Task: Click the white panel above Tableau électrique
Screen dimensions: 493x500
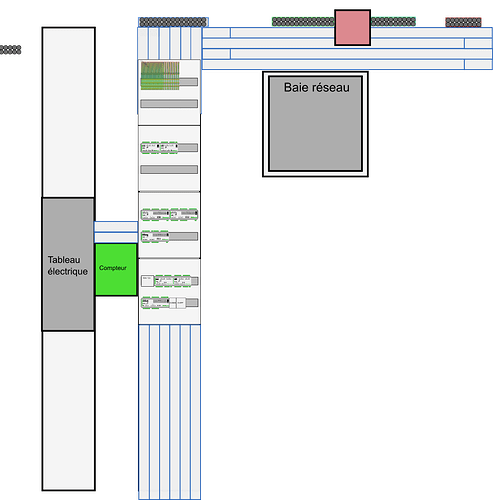Action: click(x=69, y=112)
